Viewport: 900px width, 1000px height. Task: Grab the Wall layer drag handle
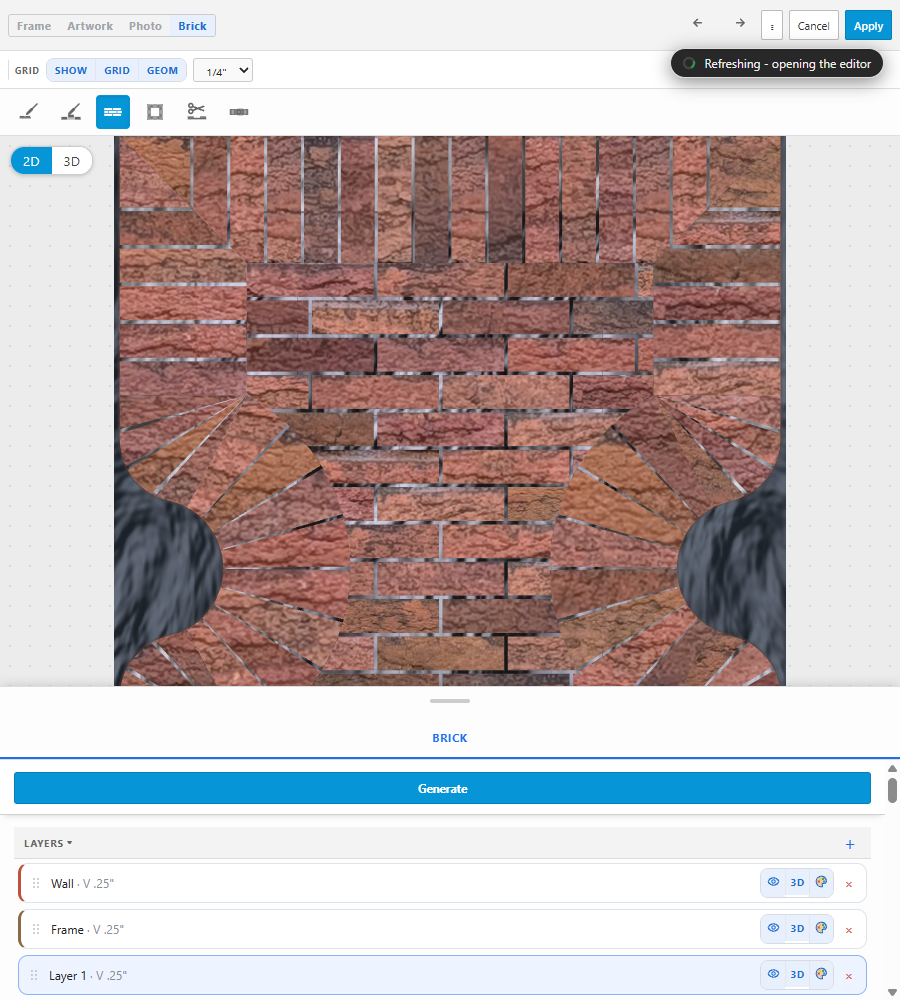(x=36, y=883)
